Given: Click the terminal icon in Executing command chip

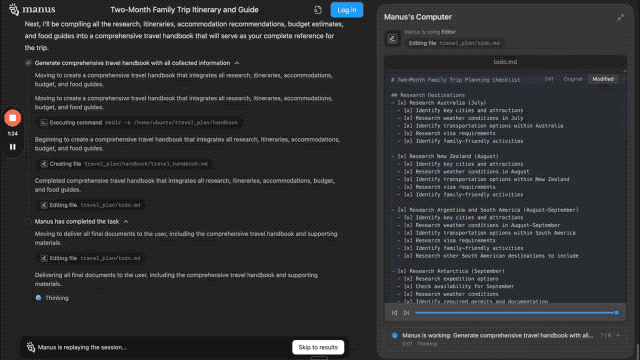Looking at the screenshot, I should [x=44, y=122].
